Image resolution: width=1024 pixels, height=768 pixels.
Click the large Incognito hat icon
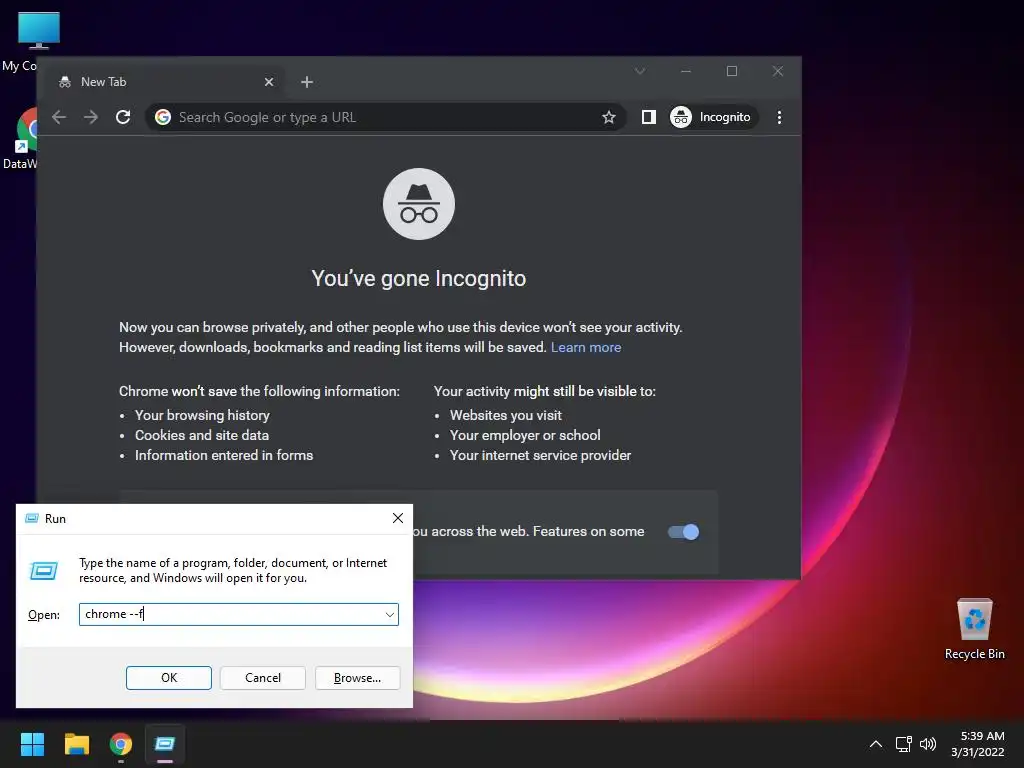[x=419, y=204]
